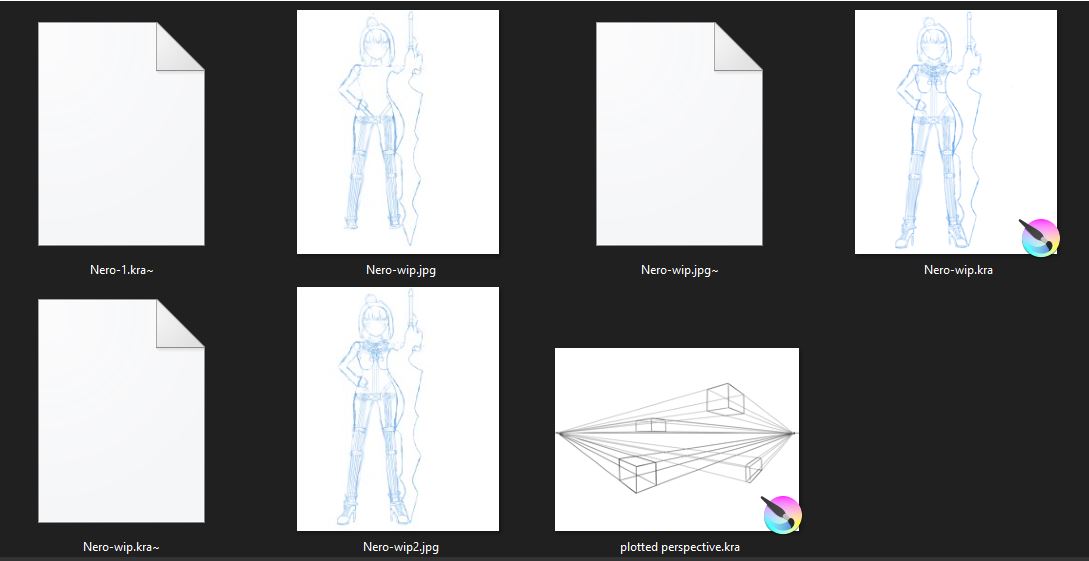Select the Nero-wip.jpg sketch thumbnail
This screenshot has height=561, width=1089.
(x=398, y=132)
